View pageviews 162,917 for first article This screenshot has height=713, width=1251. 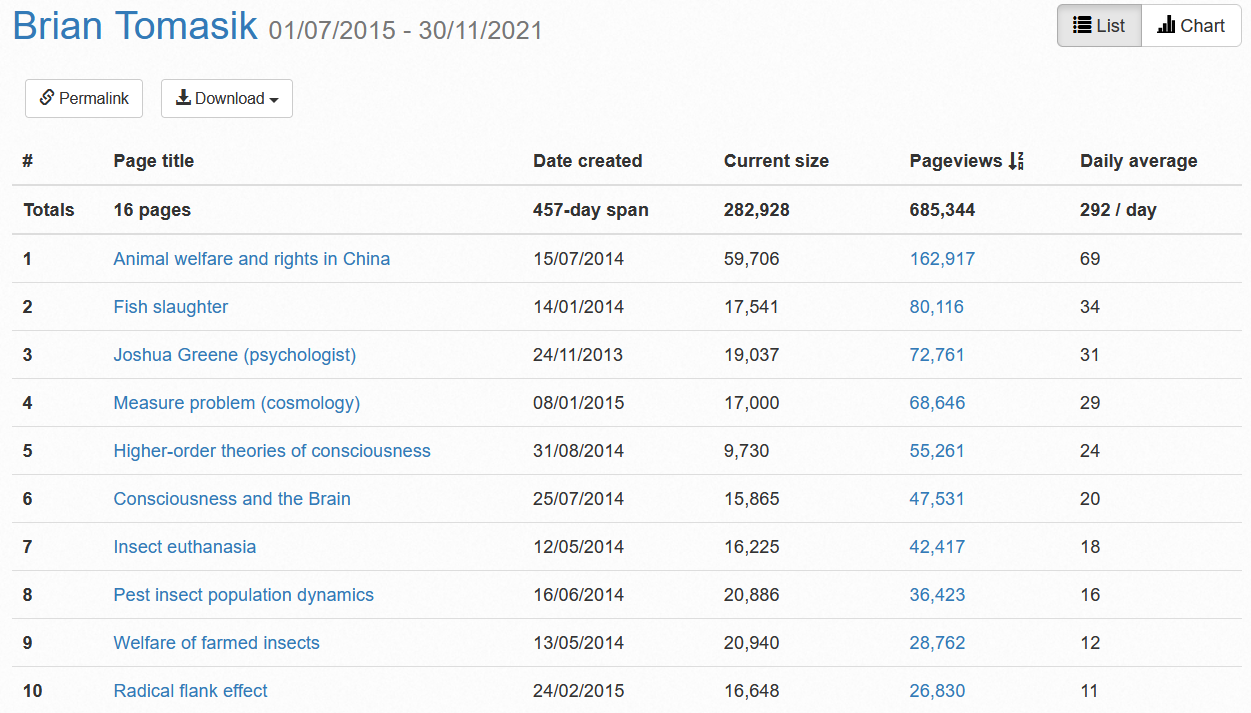coord(942,259)
